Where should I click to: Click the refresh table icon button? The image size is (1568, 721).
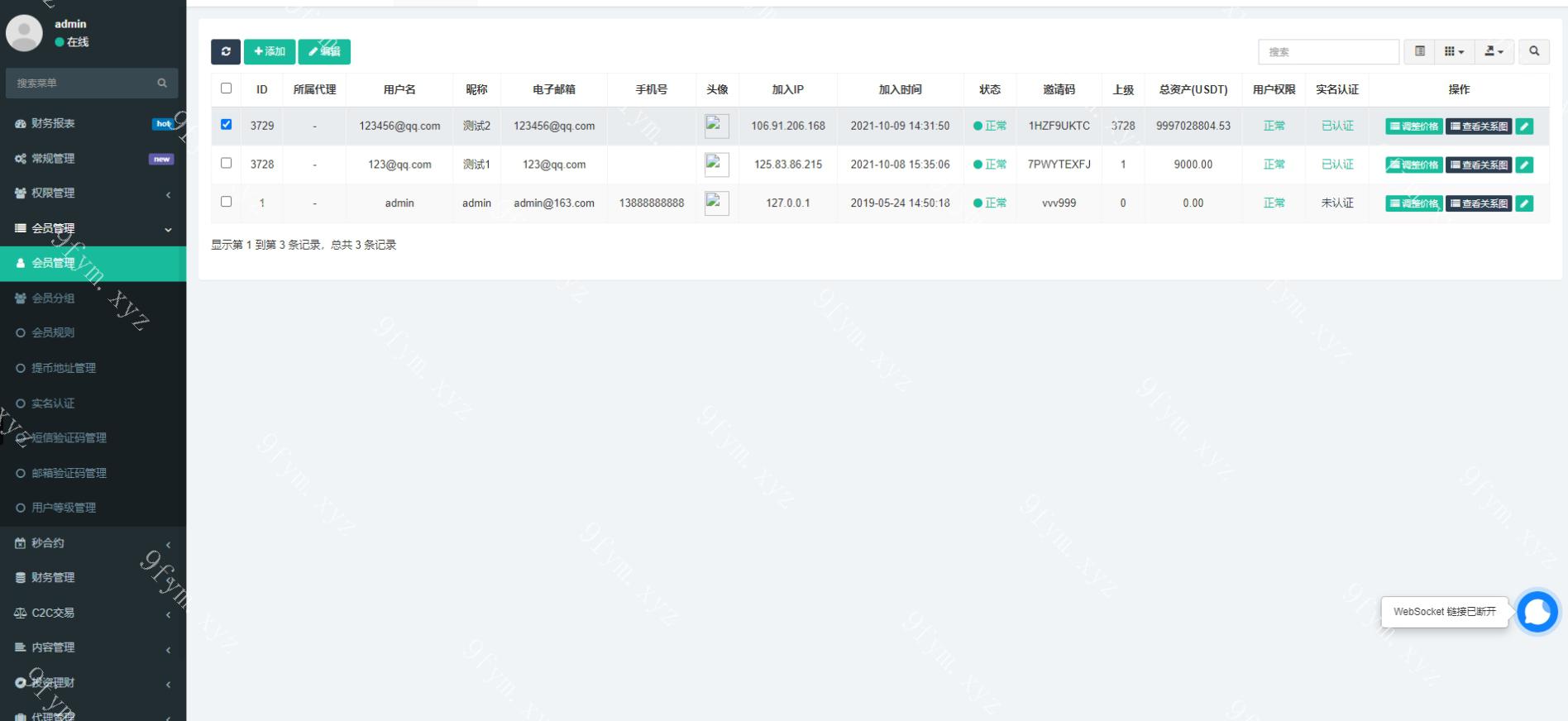[226, 51]
